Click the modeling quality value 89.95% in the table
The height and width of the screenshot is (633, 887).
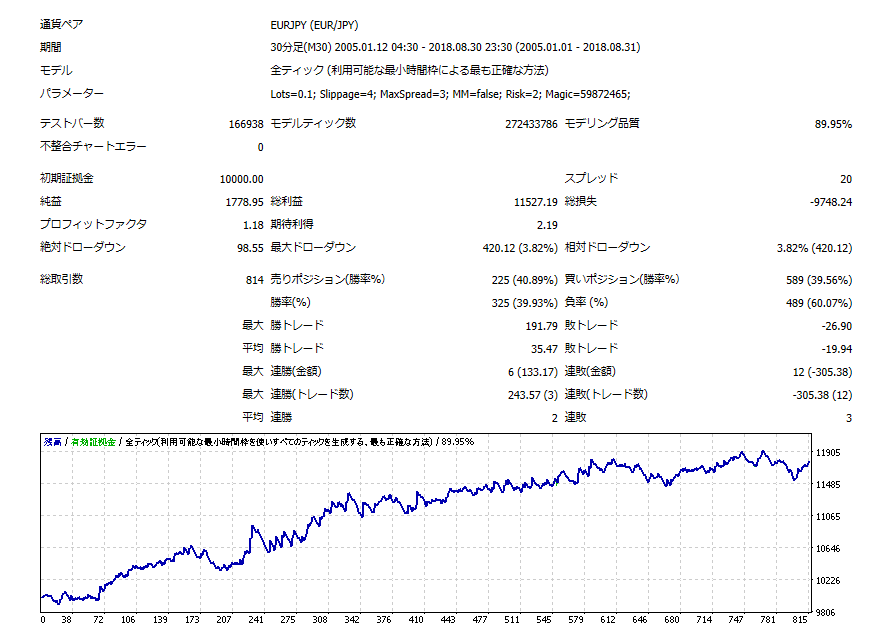833,124
